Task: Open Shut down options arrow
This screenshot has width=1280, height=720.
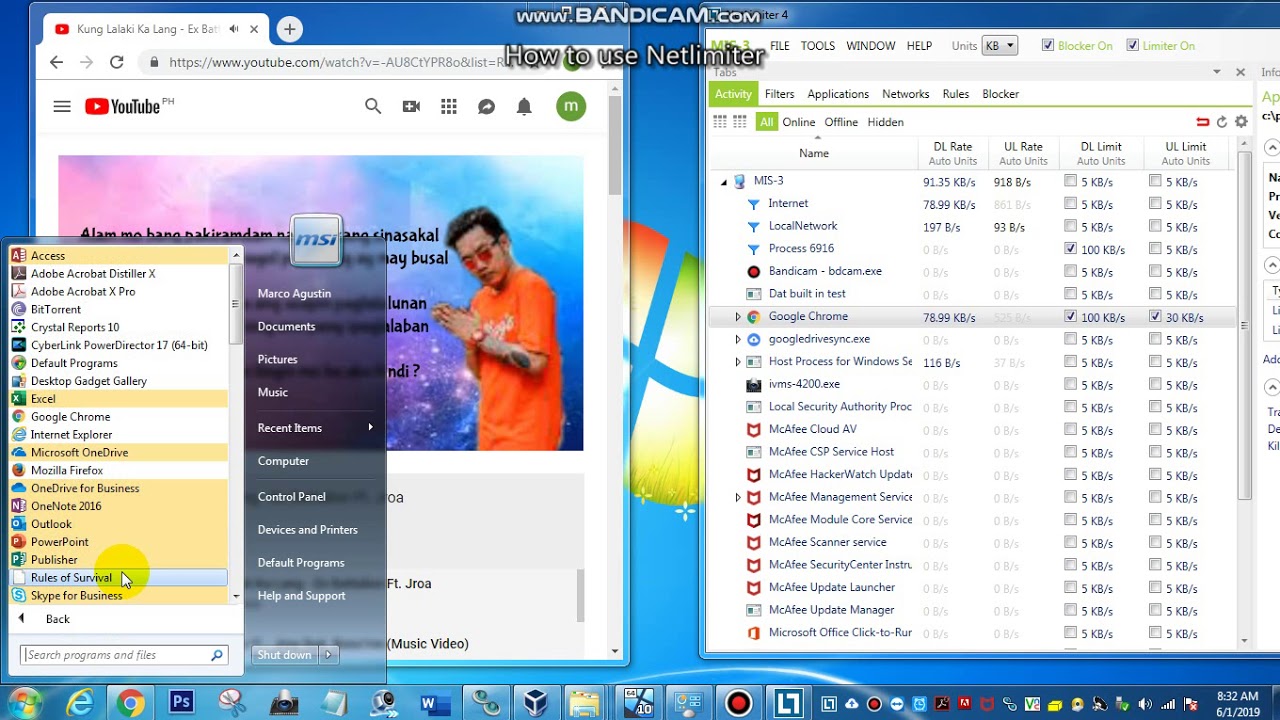Action: [x=328, y=655]
